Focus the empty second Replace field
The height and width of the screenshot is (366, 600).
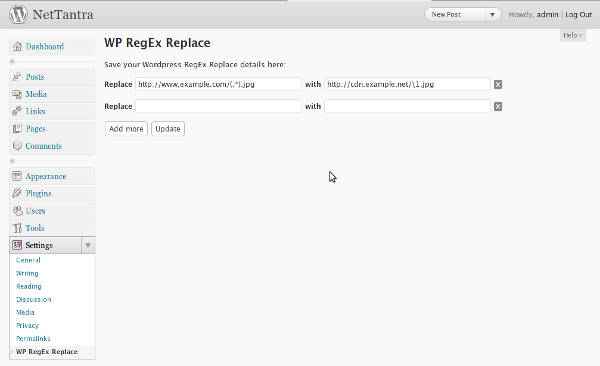(218, 106)
